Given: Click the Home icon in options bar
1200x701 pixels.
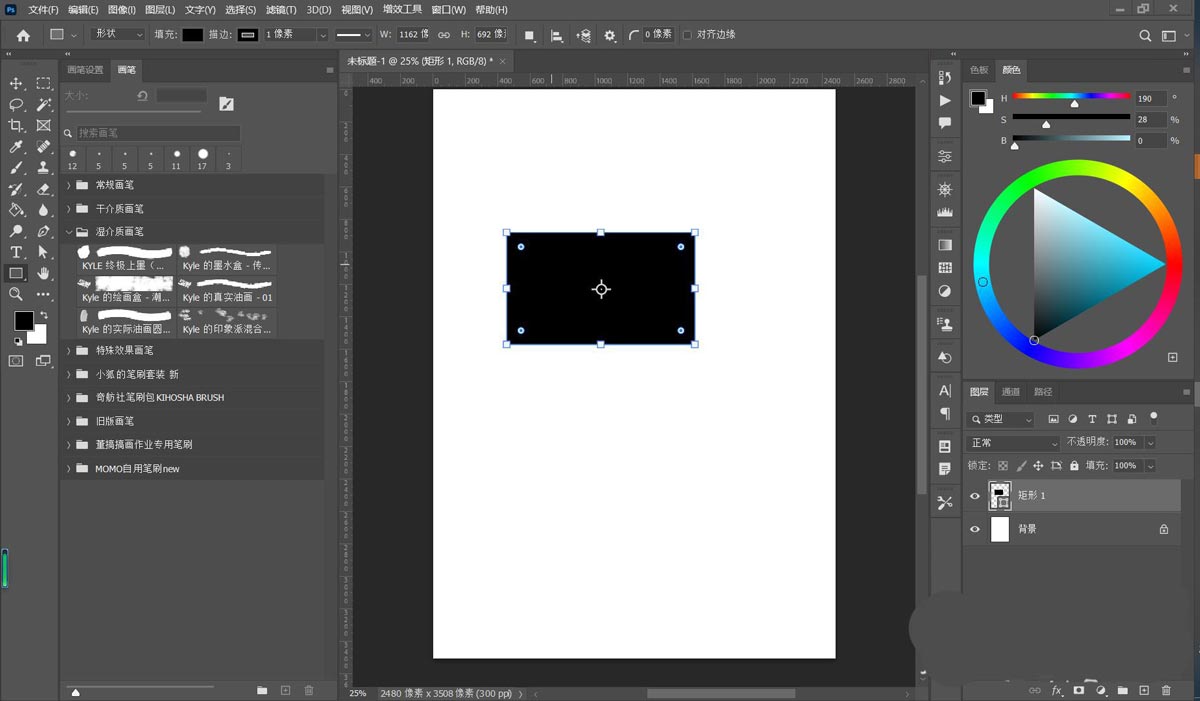Looking at the screenshot, I should click(23, 35).
